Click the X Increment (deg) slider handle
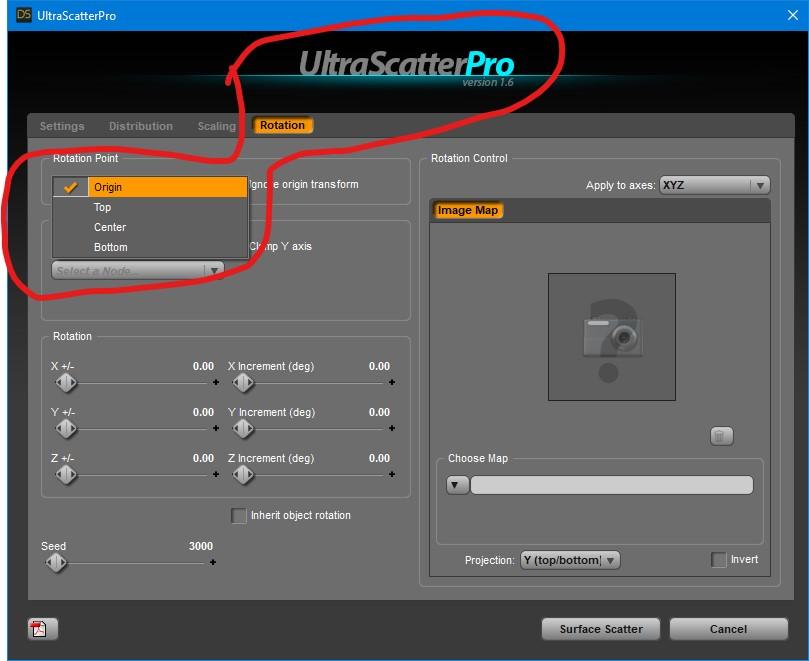 [243, 383]
